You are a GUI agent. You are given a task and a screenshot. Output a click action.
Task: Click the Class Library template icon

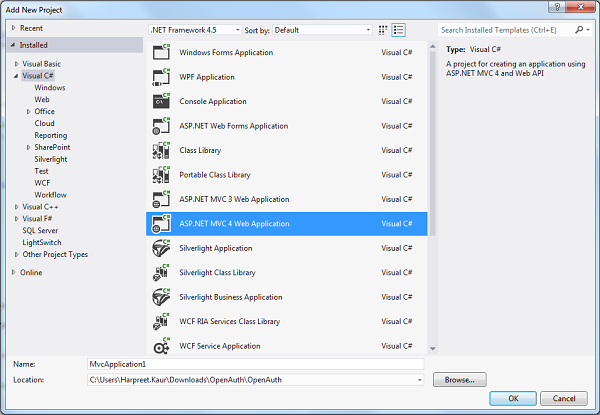click(161, 150)
